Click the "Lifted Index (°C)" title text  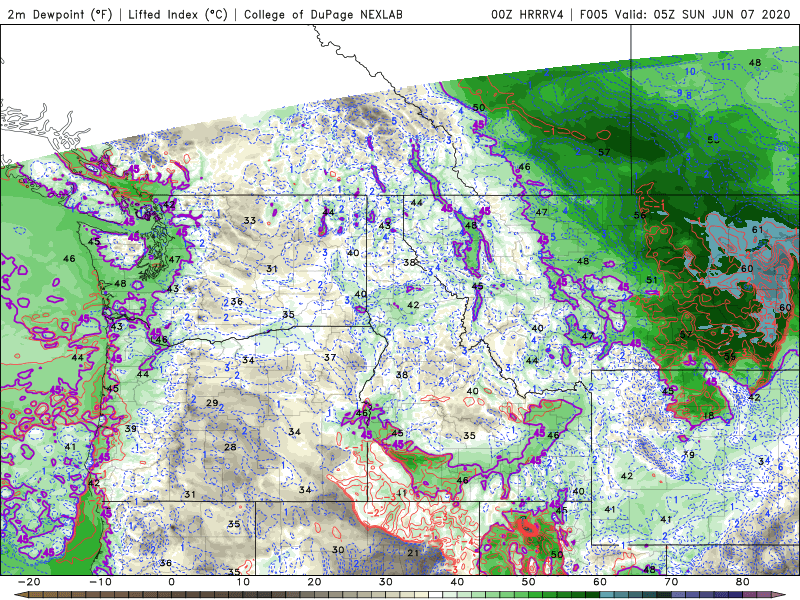[178, 14]
